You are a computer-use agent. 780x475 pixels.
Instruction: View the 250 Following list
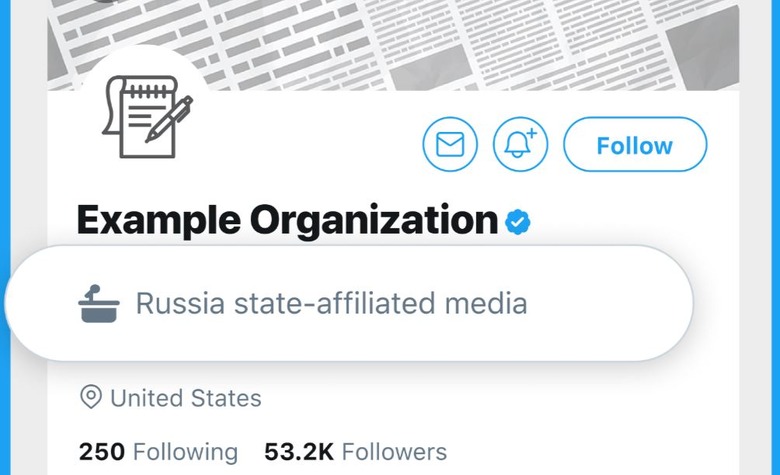[158, 452]
